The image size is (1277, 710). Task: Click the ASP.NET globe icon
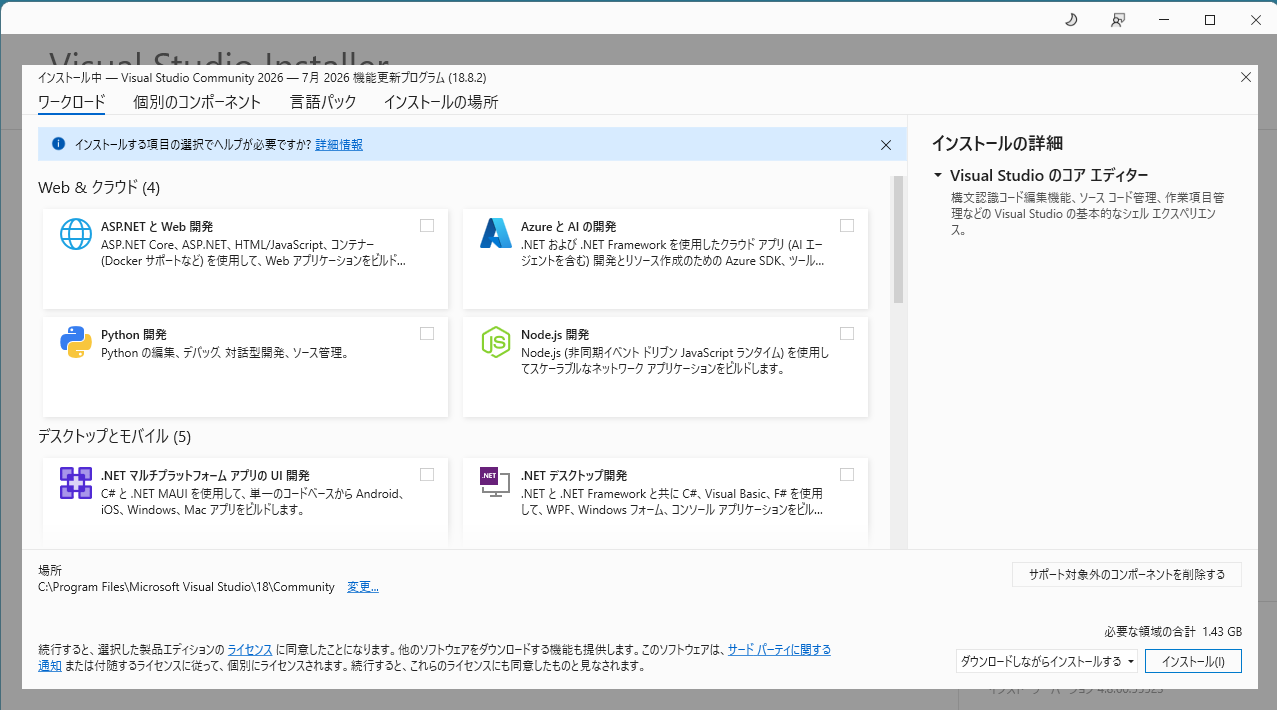pyautogui.click(x=76, y=233)
